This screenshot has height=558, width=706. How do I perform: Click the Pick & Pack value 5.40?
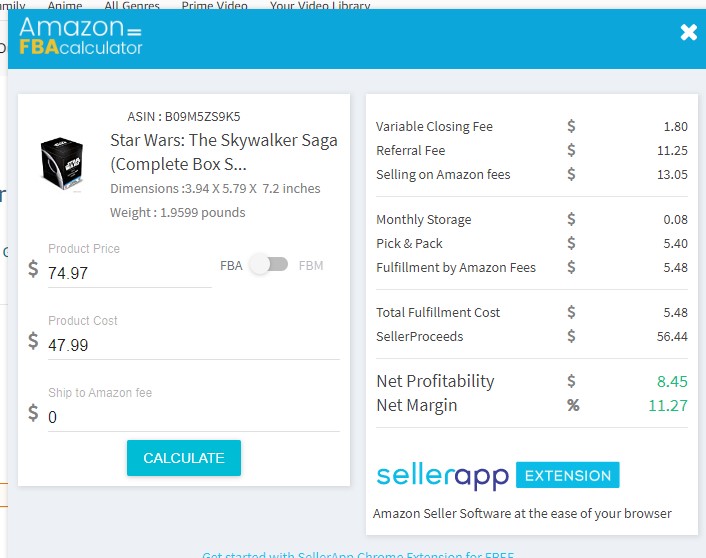675,244
